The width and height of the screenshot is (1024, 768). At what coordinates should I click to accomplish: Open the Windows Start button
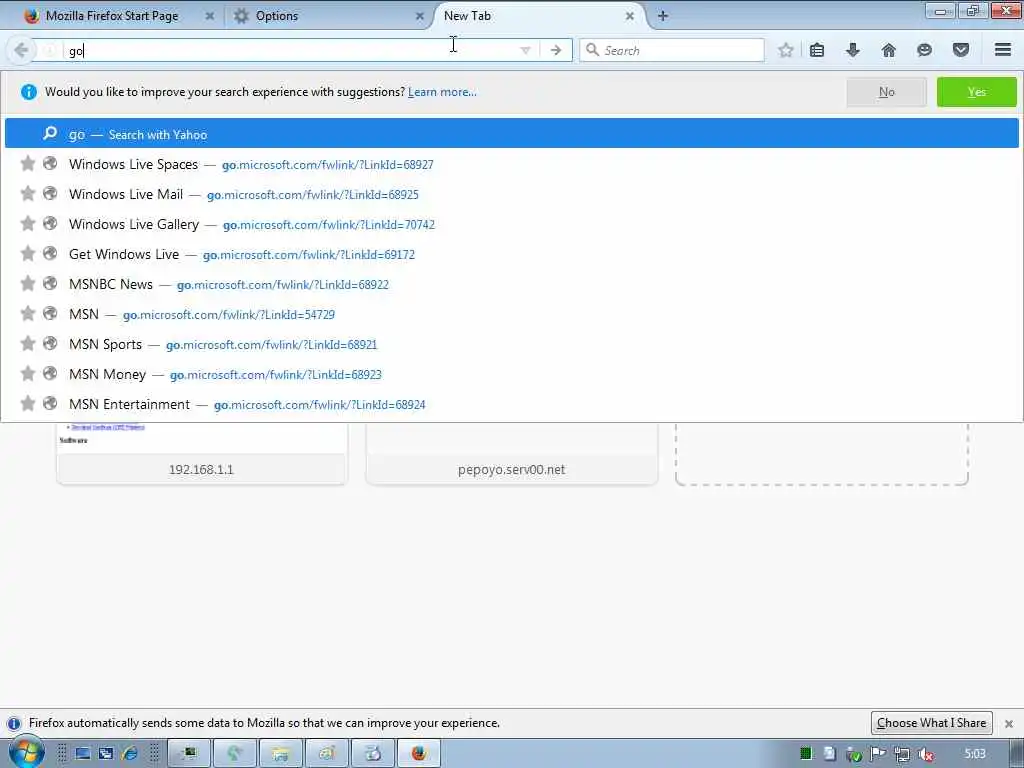click(x=26, y=752)
